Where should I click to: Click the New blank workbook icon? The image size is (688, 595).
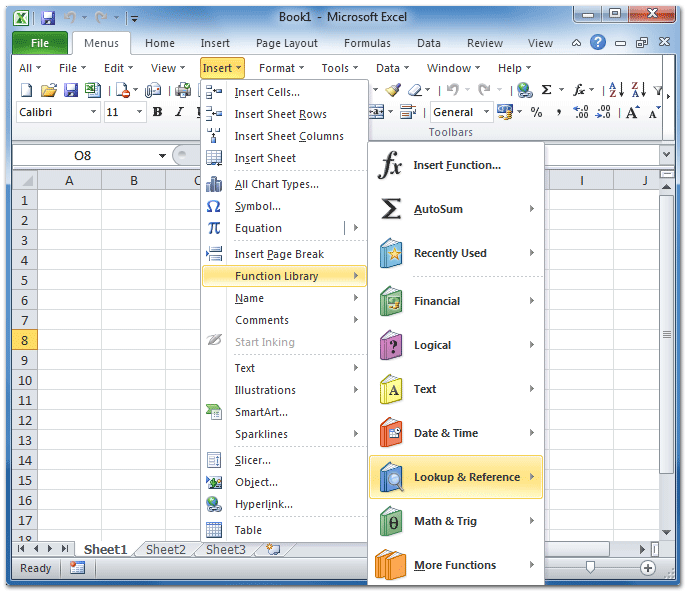click(x=26, y=90)
